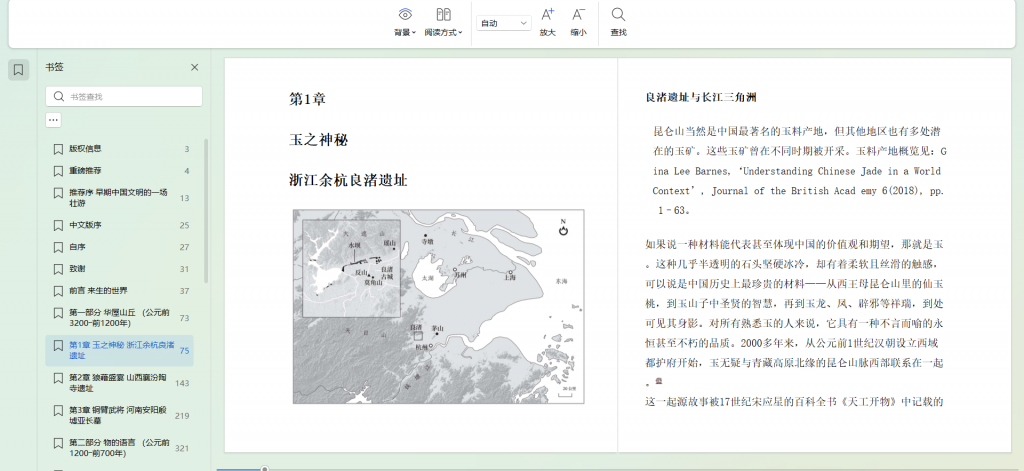Select the 致谢 bookmark
1024x471 pixels.
coord(77,269)
